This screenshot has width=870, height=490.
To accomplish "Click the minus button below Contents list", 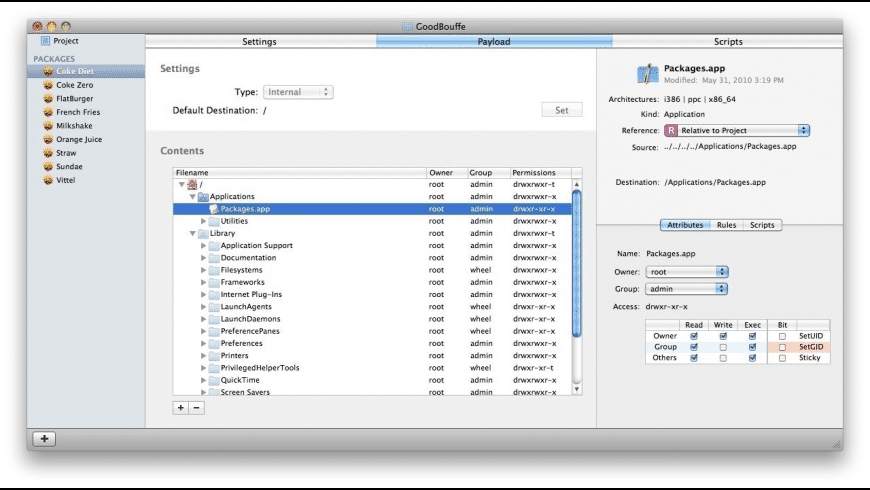I will [196, 407].
